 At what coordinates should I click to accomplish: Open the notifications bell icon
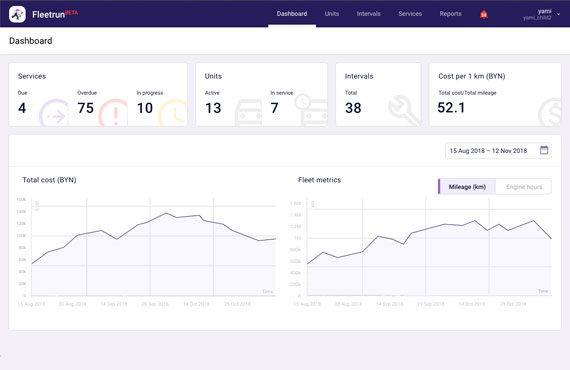tap(483, 14)
